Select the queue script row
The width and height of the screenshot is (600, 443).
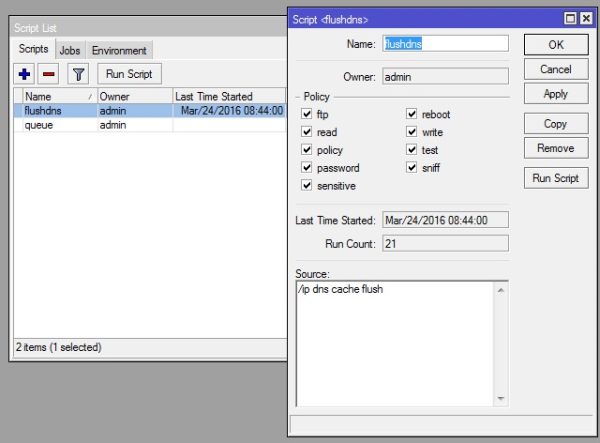(150, 125)
